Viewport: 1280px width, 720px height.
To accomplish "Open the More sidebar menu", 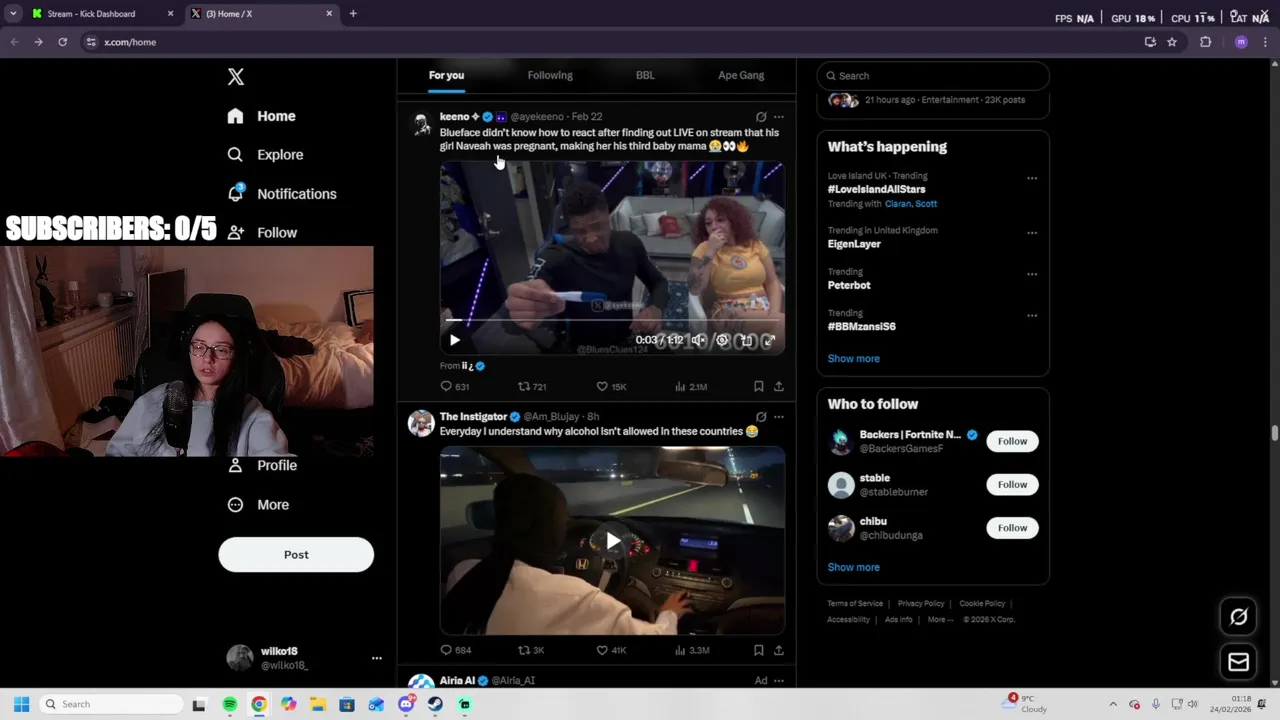I will [258, 505].
